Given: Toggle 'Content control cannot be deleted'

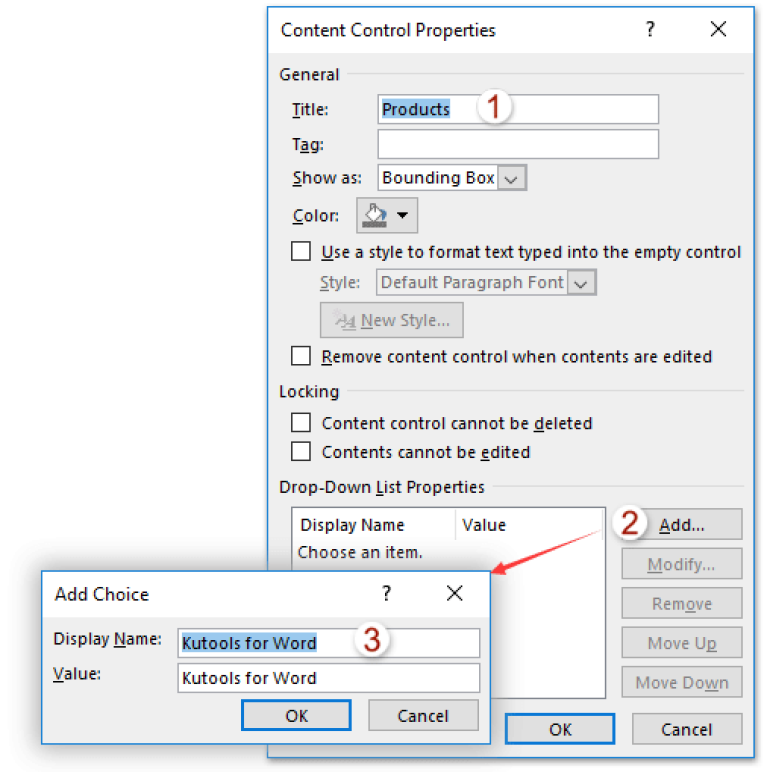Looking at the screenshot, I should pos(301,423).
